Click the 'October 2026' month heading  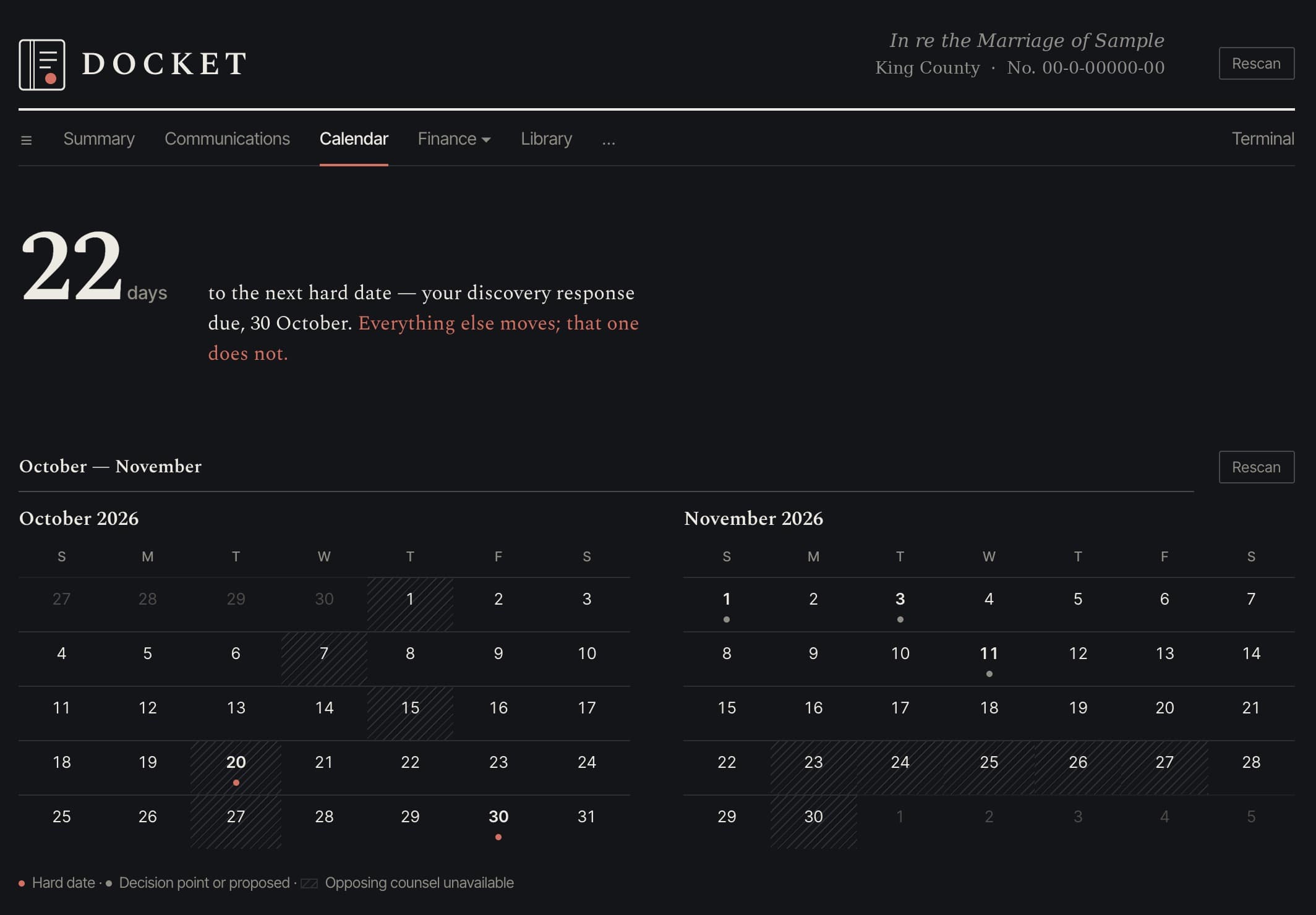coord(79,518)
